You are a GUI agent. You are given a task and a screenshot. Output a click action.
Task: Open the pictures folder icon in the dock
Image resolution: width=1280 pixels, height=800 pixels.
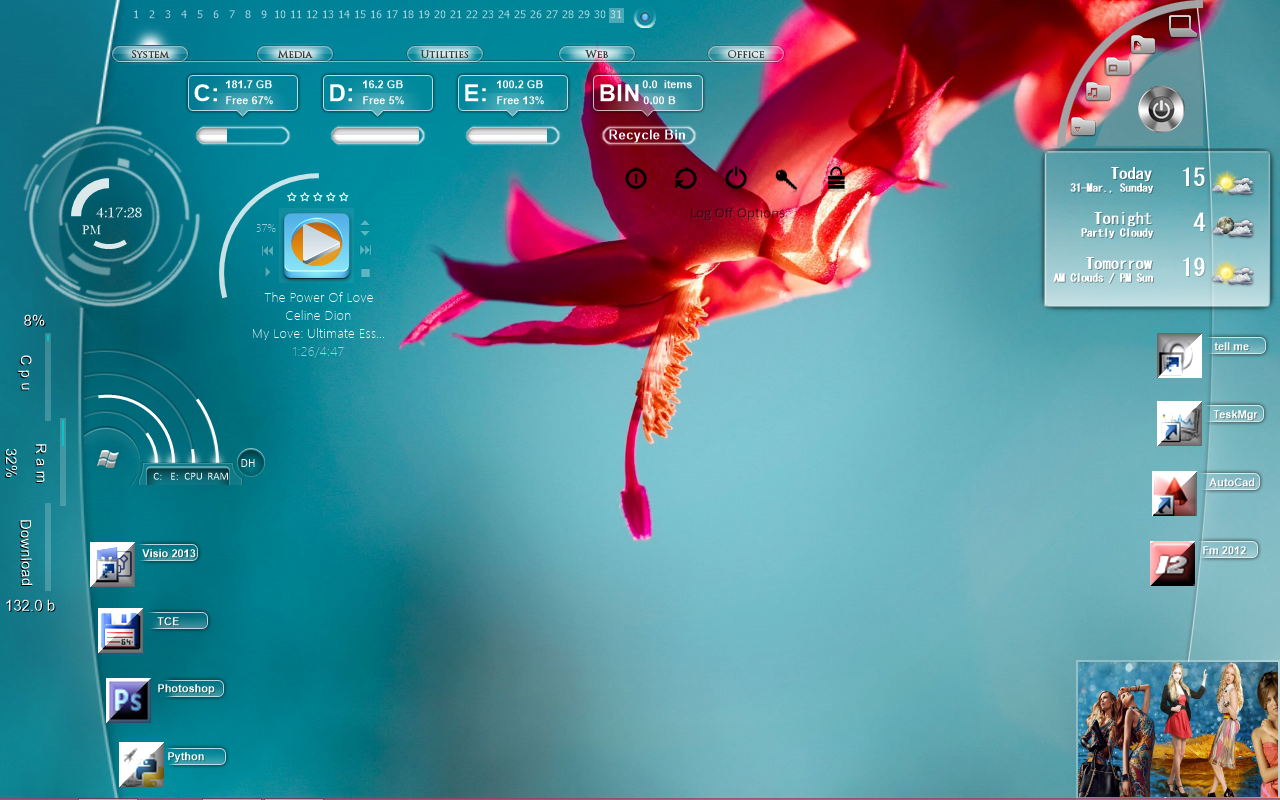pyautogui.click(x=1118, y=67)
